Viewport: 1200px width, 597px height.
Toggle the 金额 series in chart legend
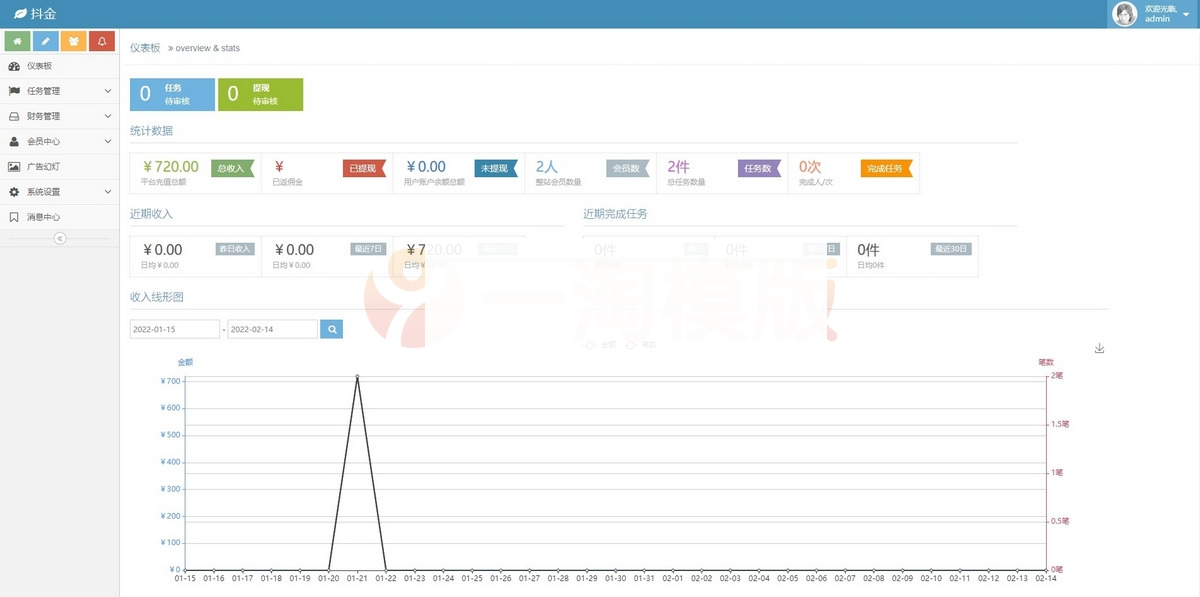coord(602,344)
